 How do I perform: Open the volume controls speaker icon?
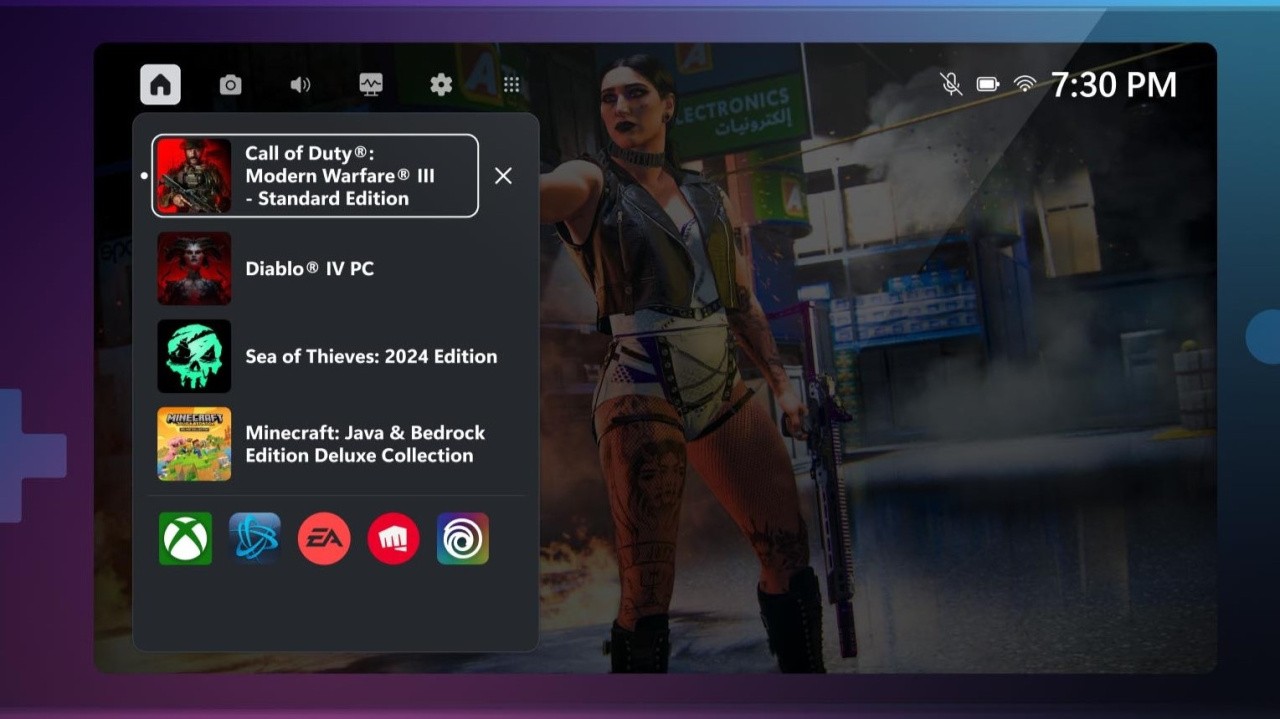pos(301,84)
